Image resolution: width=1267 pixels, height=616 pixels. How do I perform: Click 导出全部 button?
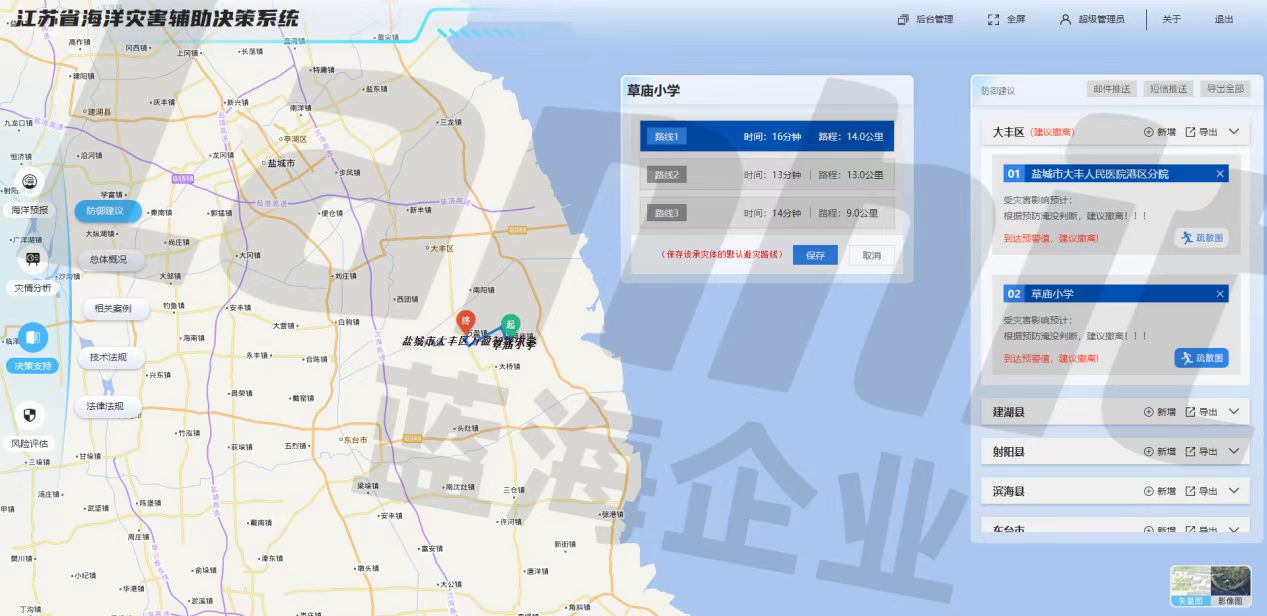(1223, 89)
